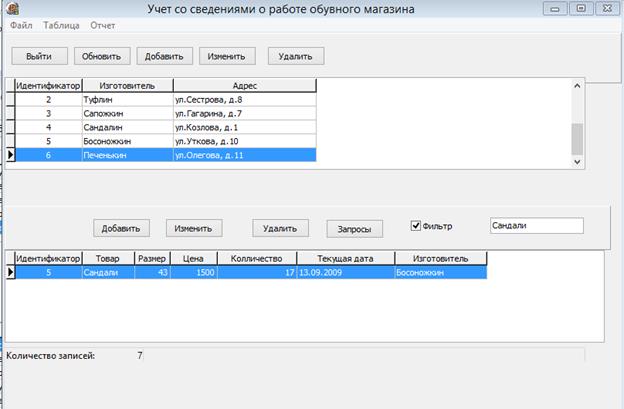Click Изготовитель header in products table
Image resolution: width=624 pixels, height=409 pixels.
pos(441,259)
